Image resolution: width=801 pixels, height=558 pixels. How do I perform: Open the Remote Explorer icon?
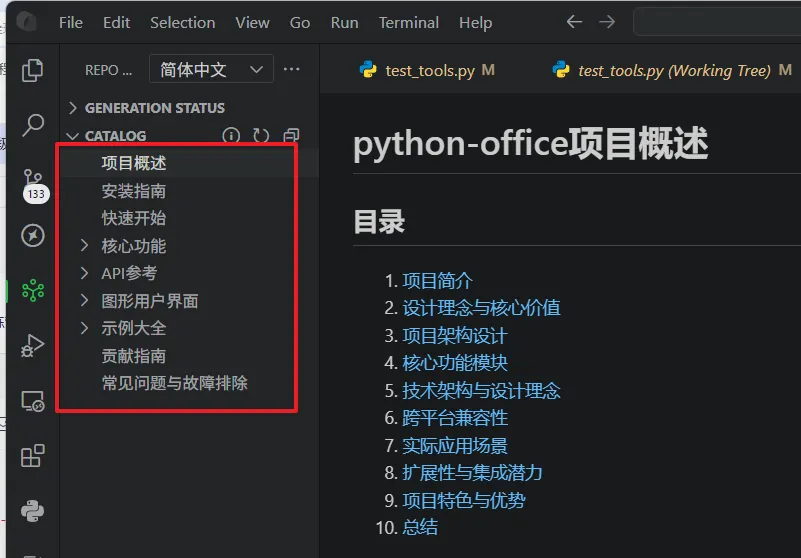(33, 401)
